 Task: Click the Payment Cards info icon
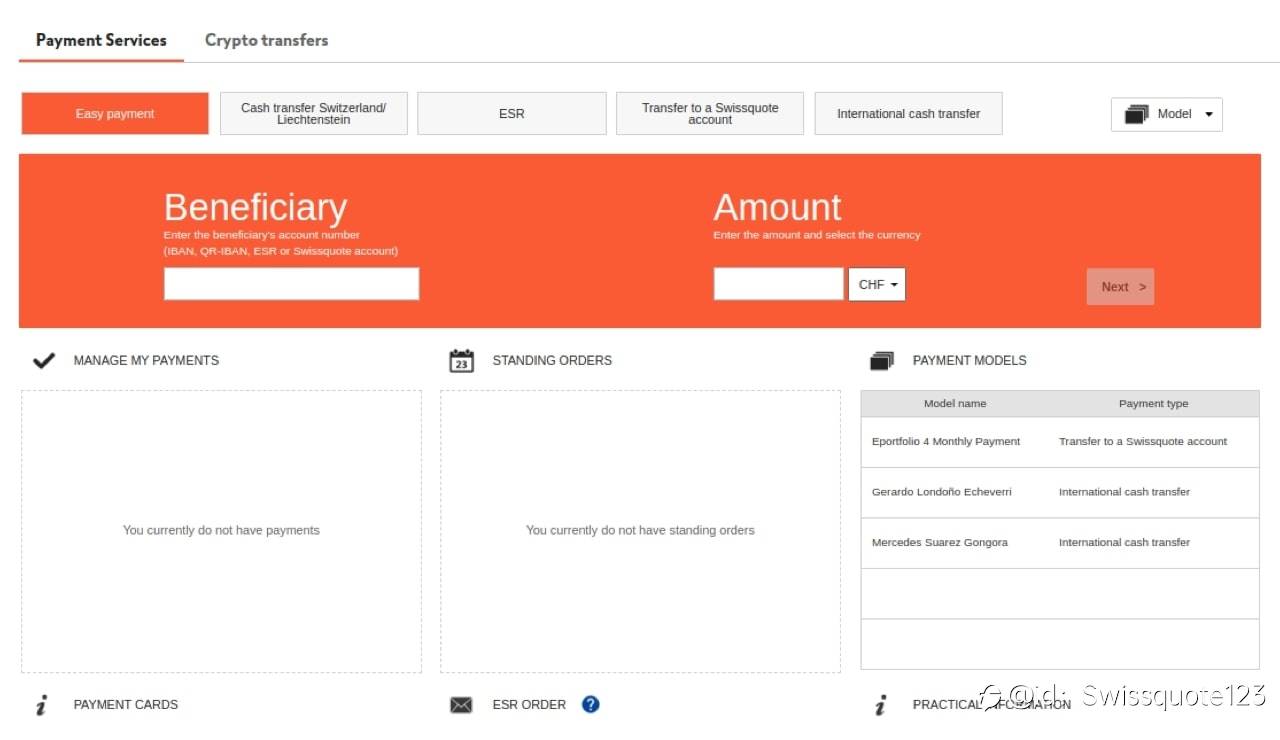(41, 705)
